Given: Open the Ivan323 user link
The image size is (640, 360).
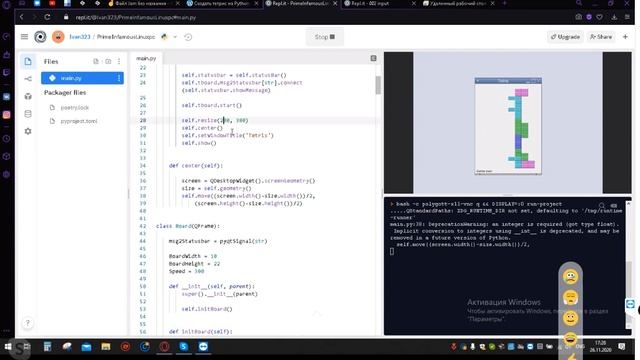Looking at the screenshot, I should tap(80, 37).
